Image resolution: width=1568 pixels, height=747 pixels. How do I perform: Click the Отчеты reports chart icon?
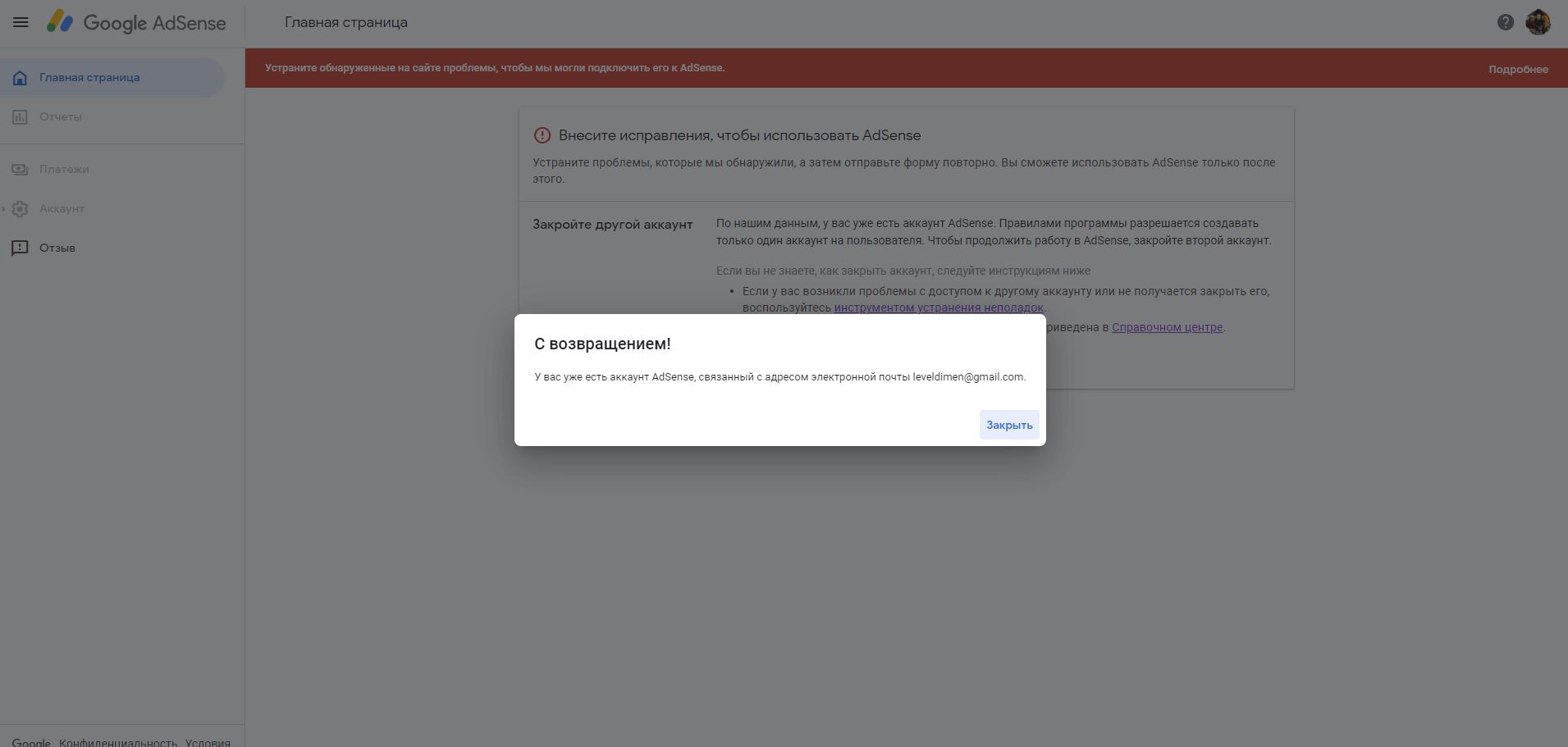[x=21, y=117]
